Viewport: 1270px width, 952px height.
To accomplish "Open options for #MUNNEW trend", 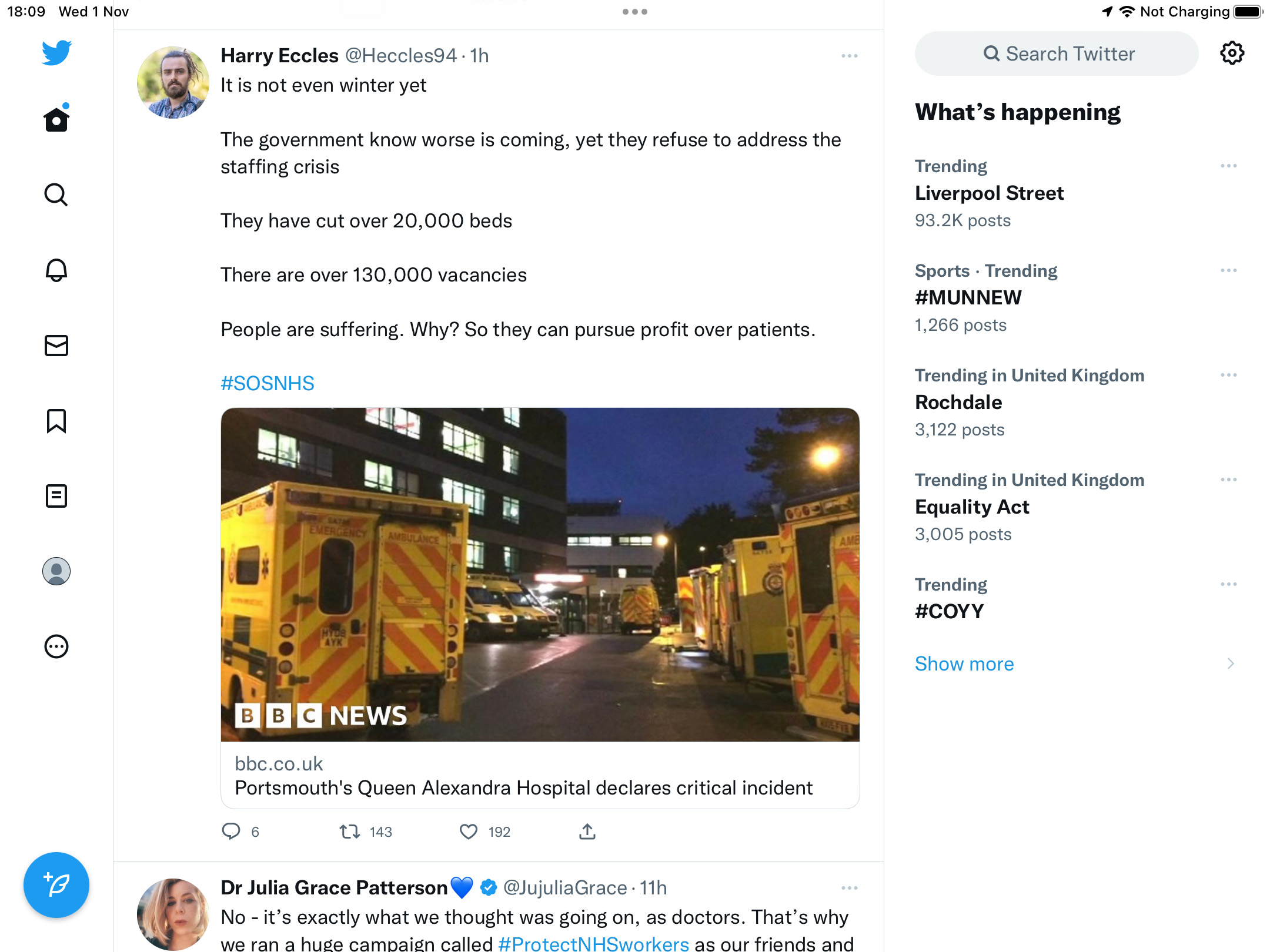I will coord(1229,270).
